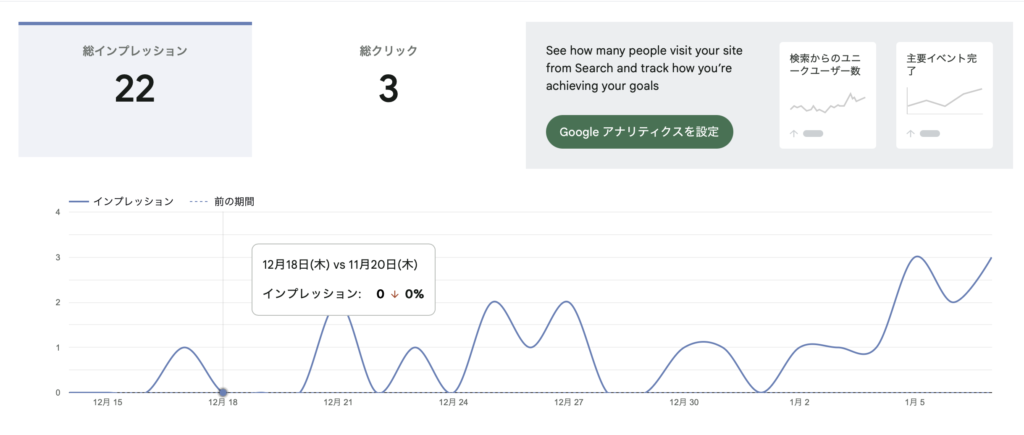Open the 主要イベント完了 preview card
Image resolution: width=1024 pixels, height=435 pixels.
pyautogui.click(x=944, y=95)
